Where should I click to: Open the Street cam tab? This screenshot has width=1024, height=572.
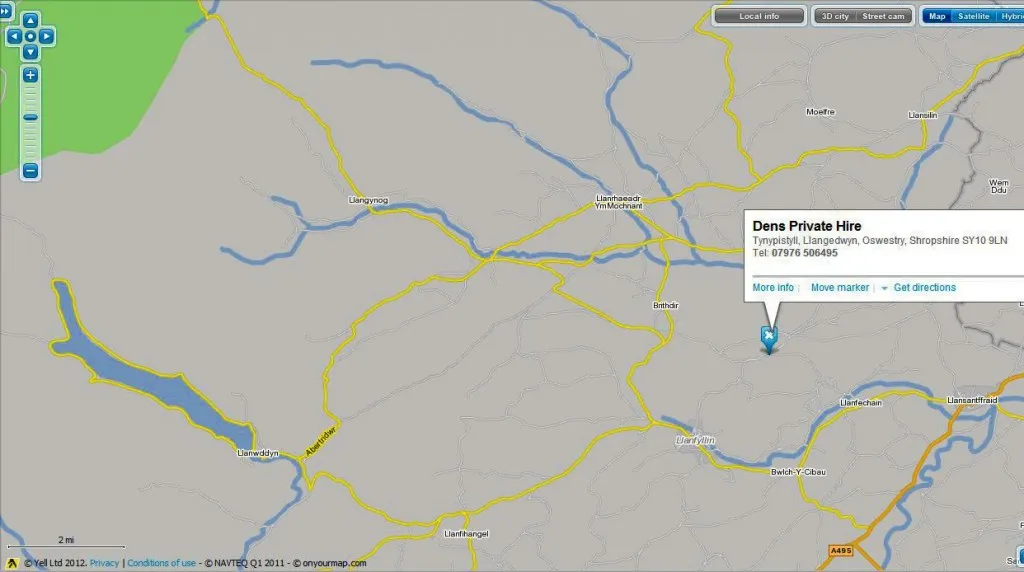tap(884, 16)
